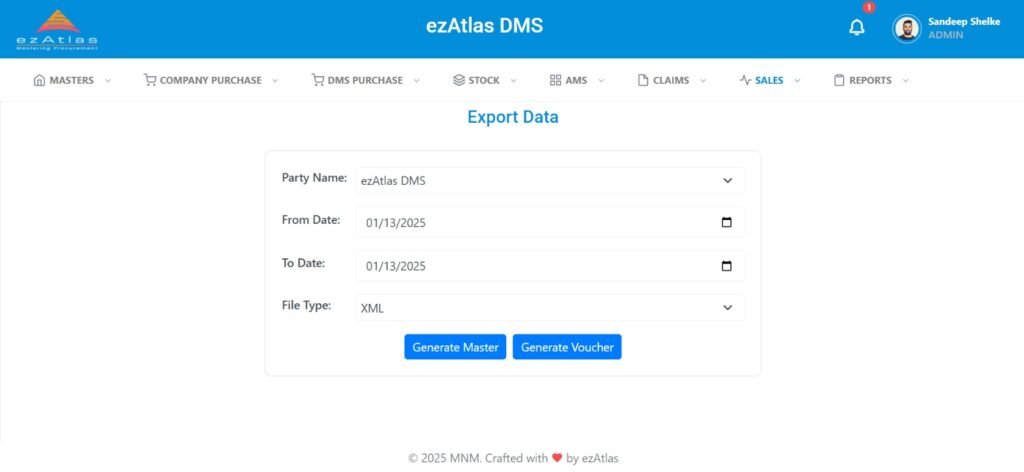Click the Export Data heading
The width and height of the screenshot is (1024, 472).
click(513, 118)
